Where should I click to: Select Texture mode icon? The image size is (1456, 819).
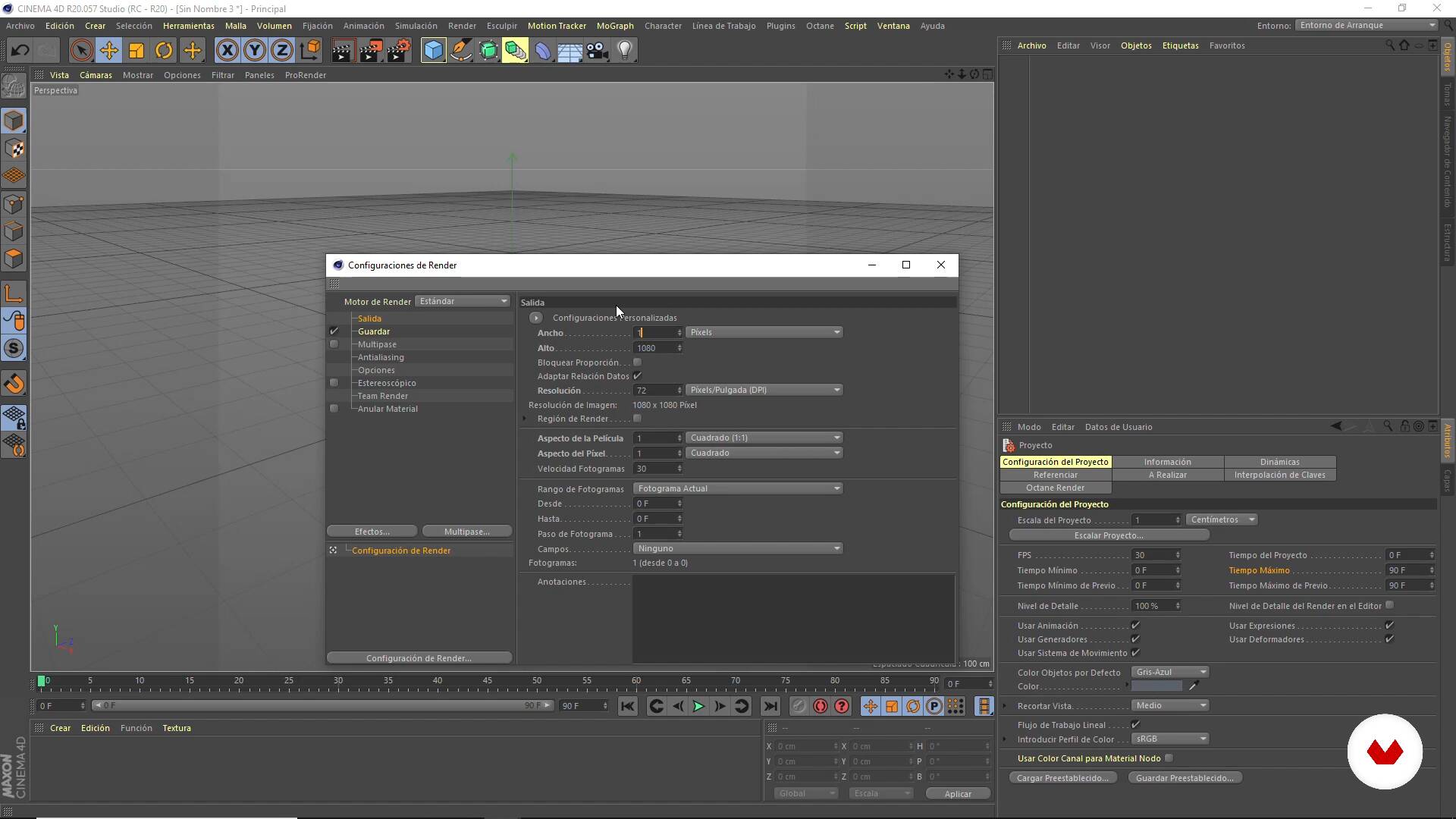(14, 148)
